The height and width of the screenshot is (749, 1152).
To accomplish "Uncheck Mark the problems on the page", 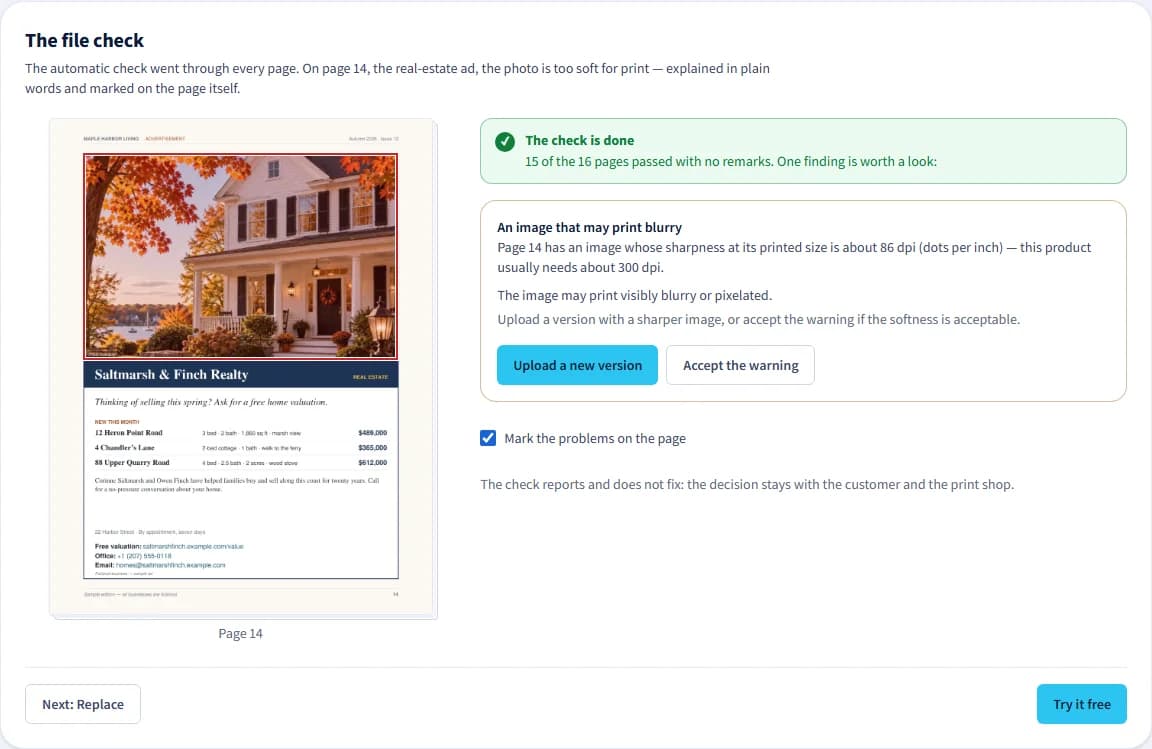I will click(x=488, y=438).
